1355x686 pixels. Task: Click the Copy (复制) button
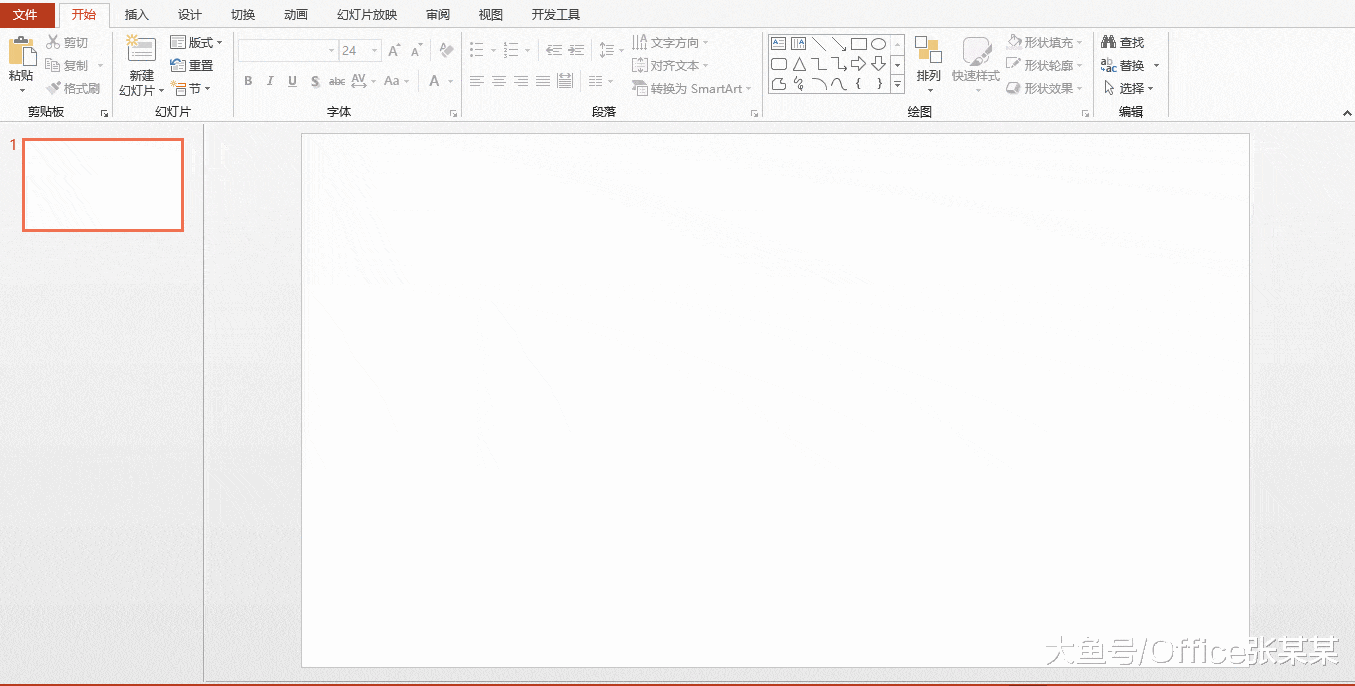(67, 65)
